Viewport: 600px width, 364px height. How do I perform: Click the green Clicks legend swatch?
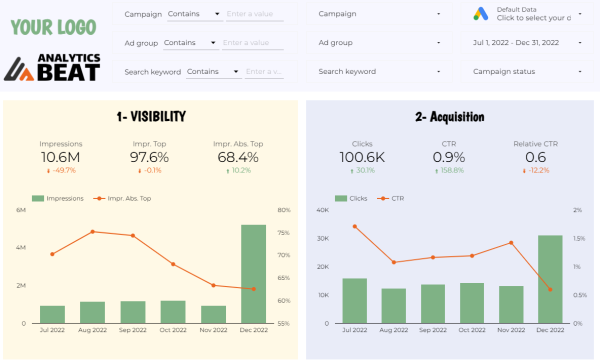(341, 198)
